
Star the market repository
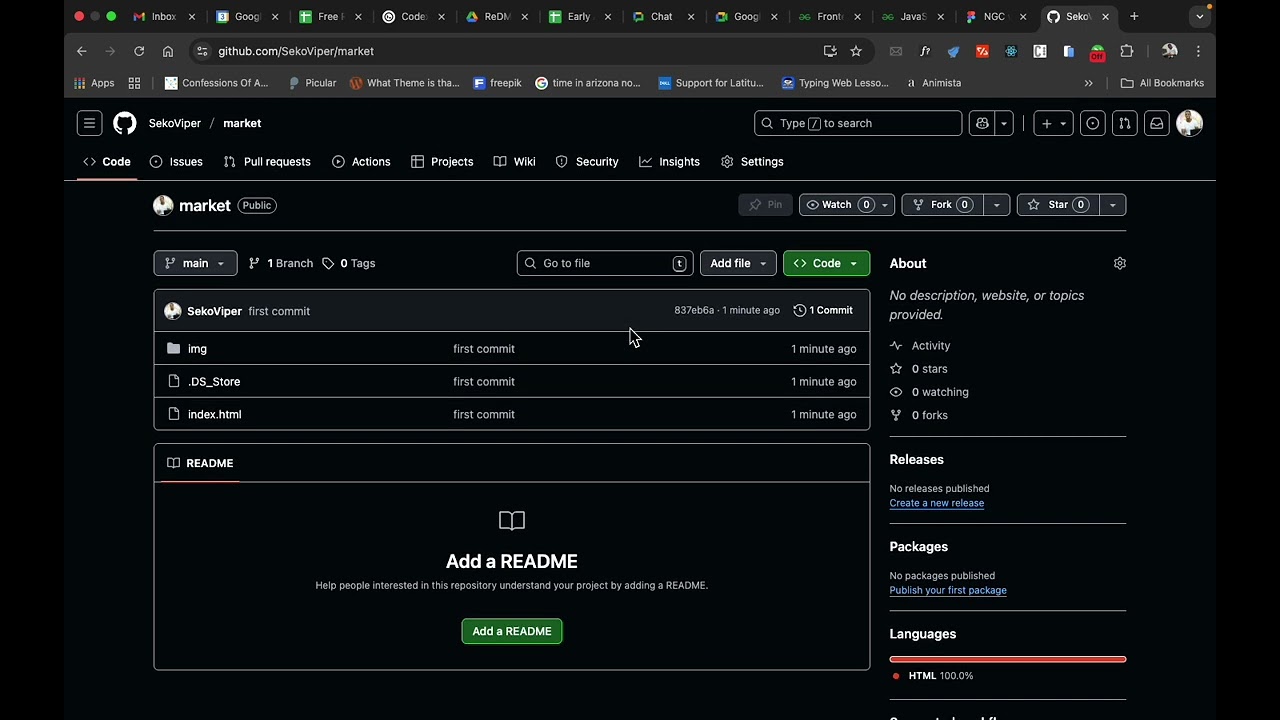(x=1058, y=205)
